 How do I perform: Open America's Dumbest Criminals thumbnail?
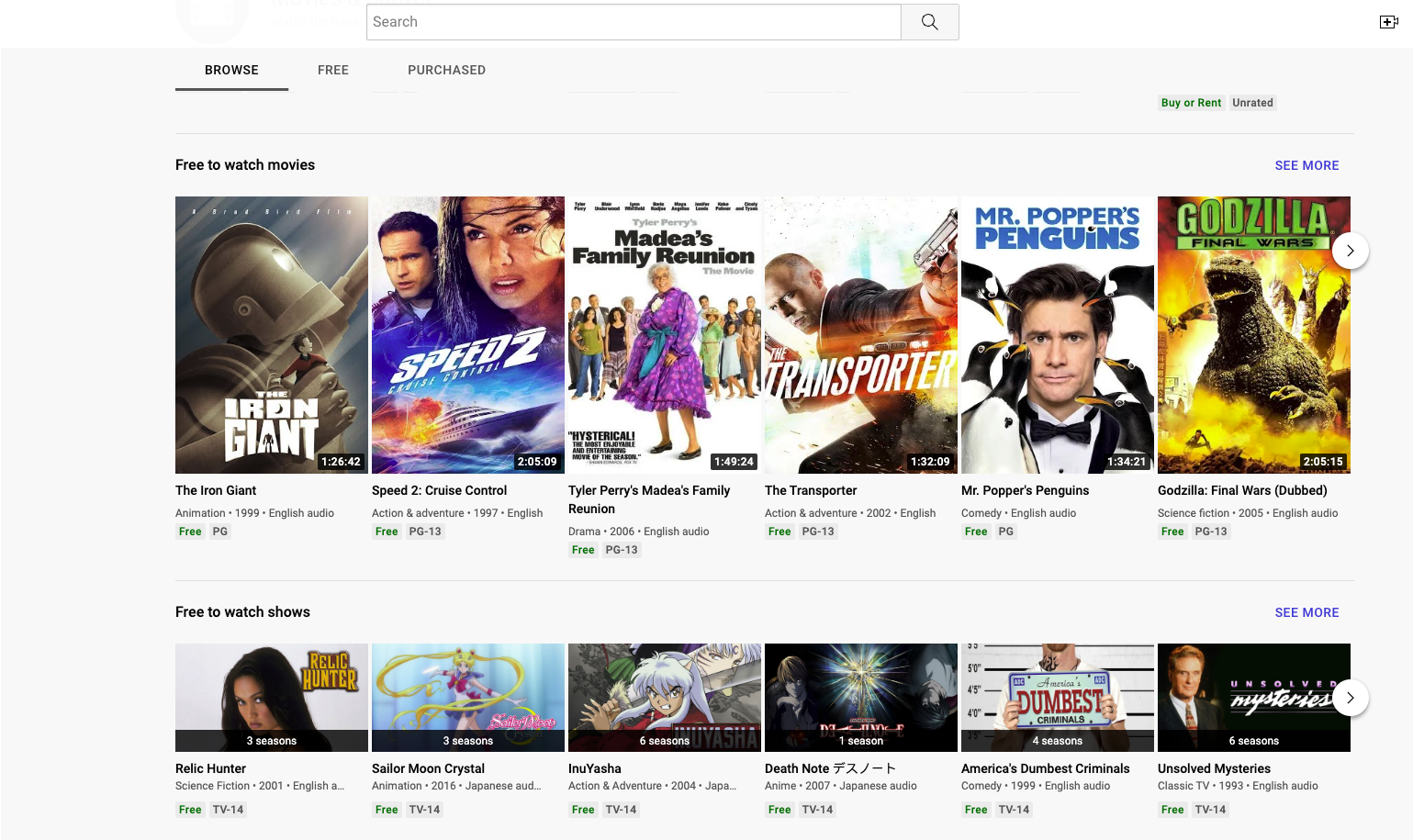click(1058, 698)
